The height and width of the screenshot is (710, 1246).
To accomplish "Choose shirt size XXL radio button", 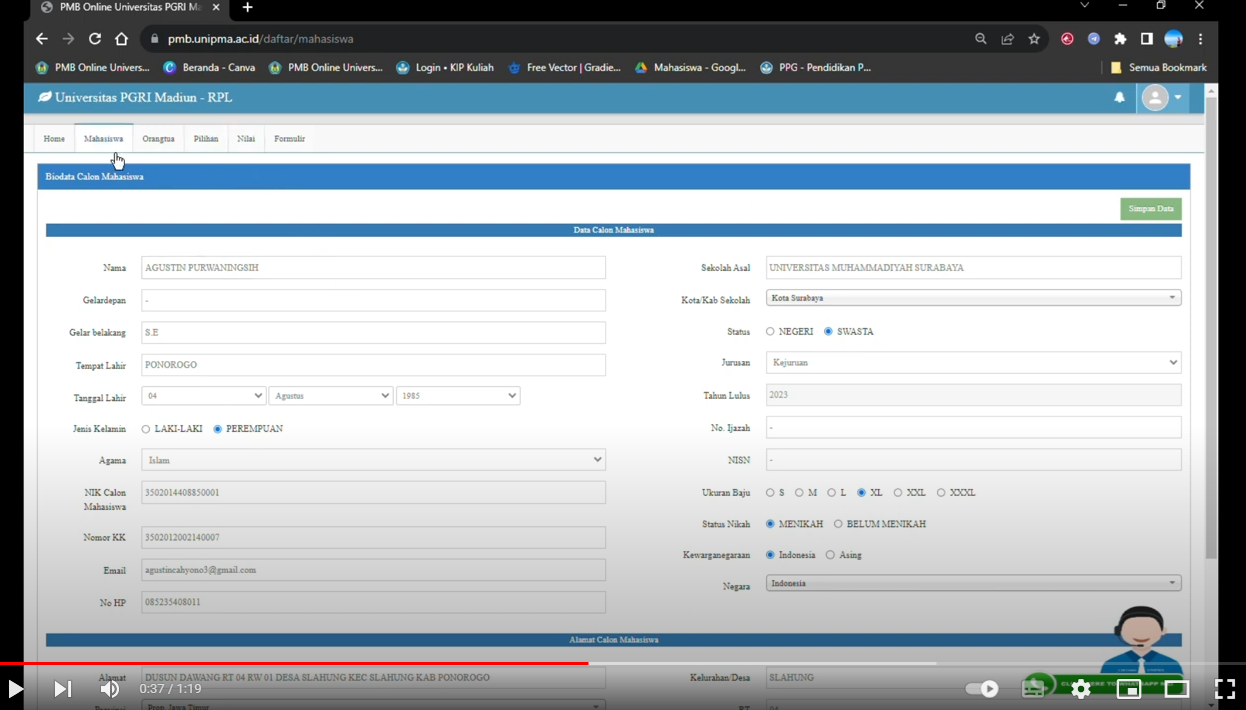I will click(898, 493).
